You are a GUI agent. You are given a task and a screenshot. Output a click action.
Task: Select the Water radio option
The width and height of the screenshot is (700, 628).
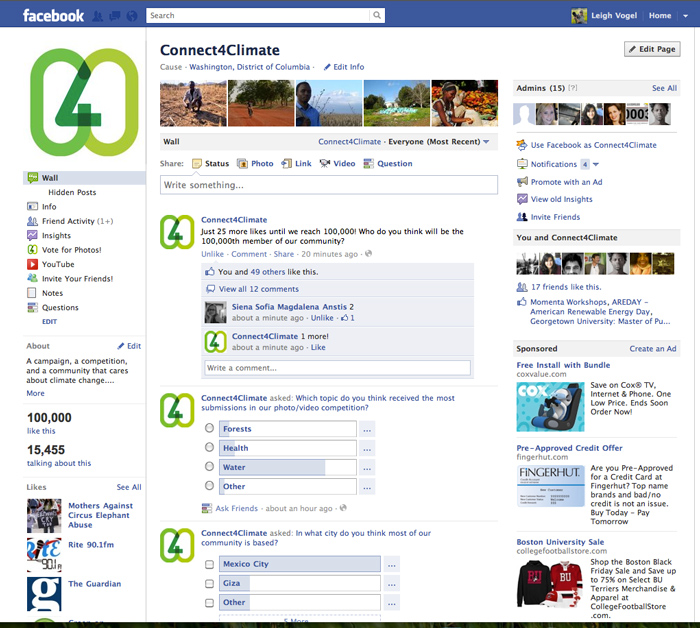[209, 466]
